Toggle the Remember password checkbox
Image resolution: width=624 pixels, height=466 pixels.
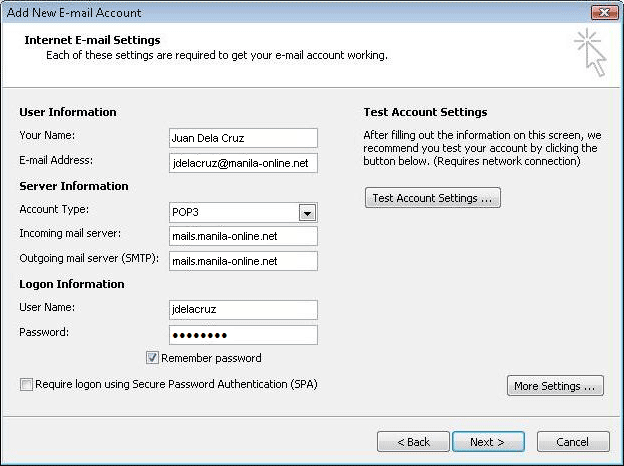(x=152, y=357)
